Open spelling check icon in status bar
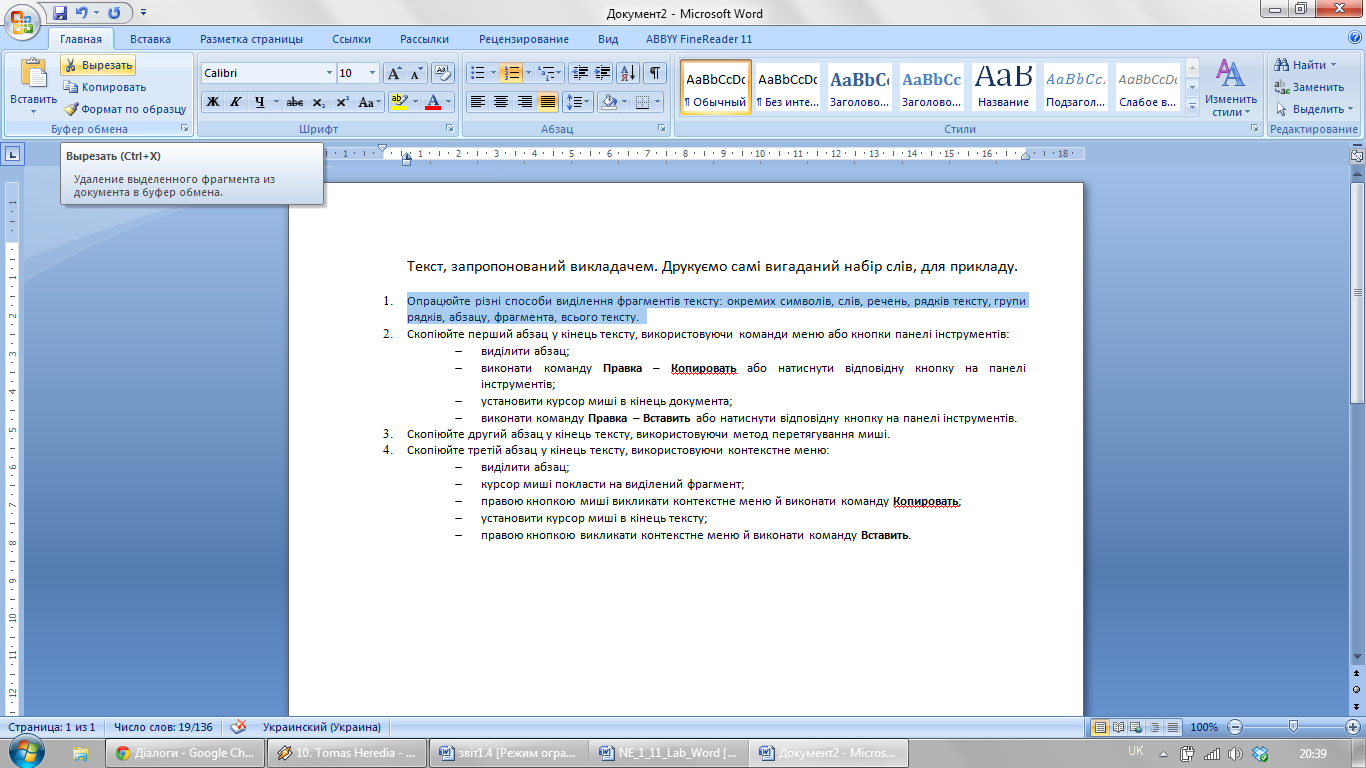The image size is (1366, 768). coord(238,727)
